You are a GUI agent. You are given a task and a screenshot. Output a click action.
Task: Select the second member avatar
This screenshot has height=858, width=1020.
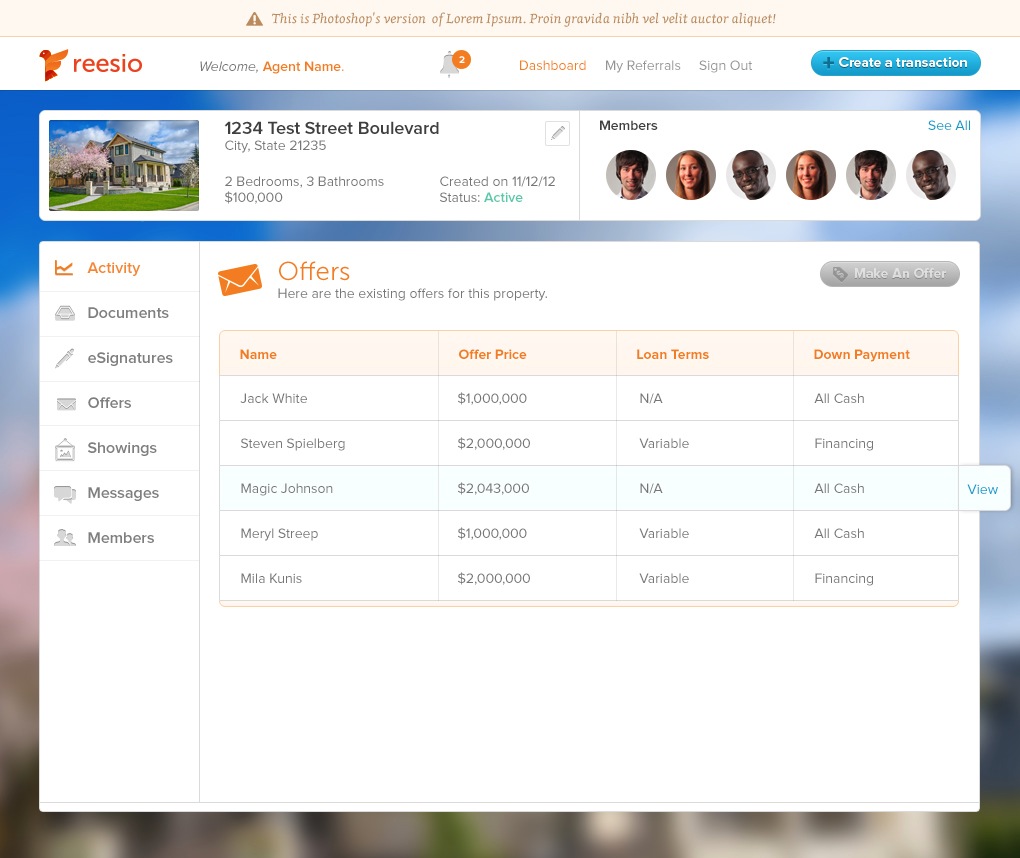click(x=690, y=174)
